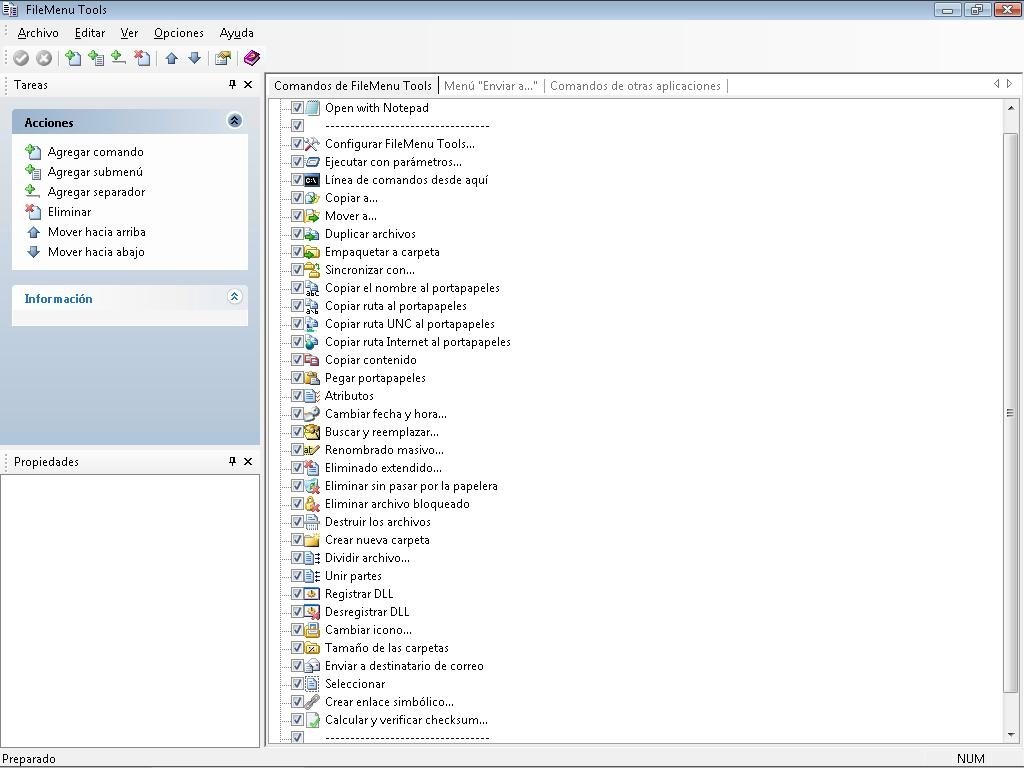Select the Pegar portapapeles row
This screenshot has width=1024, height=768.
(x=375, y=378)
